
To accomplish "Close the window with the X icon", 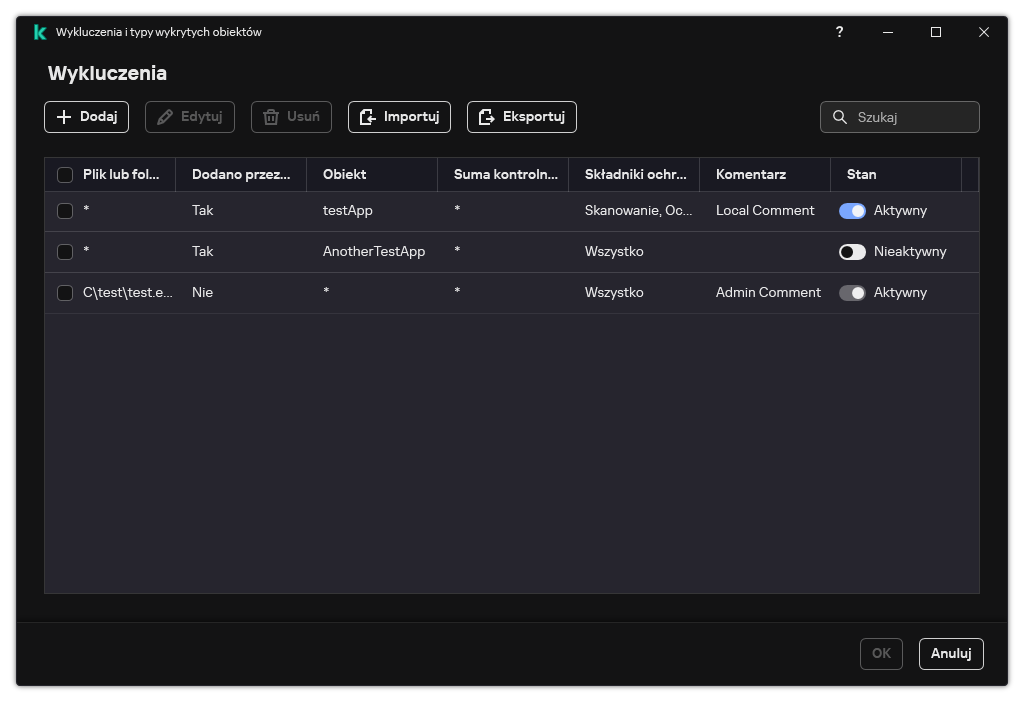I will 984,32.
